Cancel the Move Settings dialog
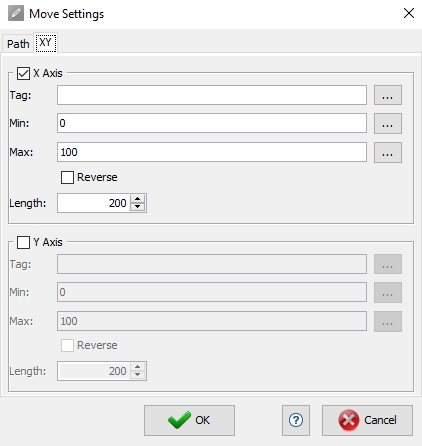Viewport: 422px width, 446px height. click(x=367, y=420)
